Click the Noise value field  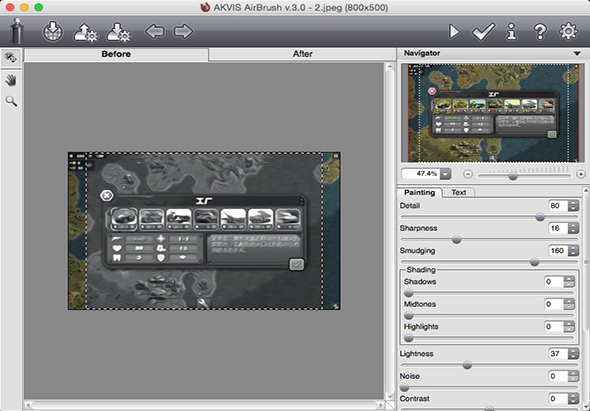pos(558,376)
